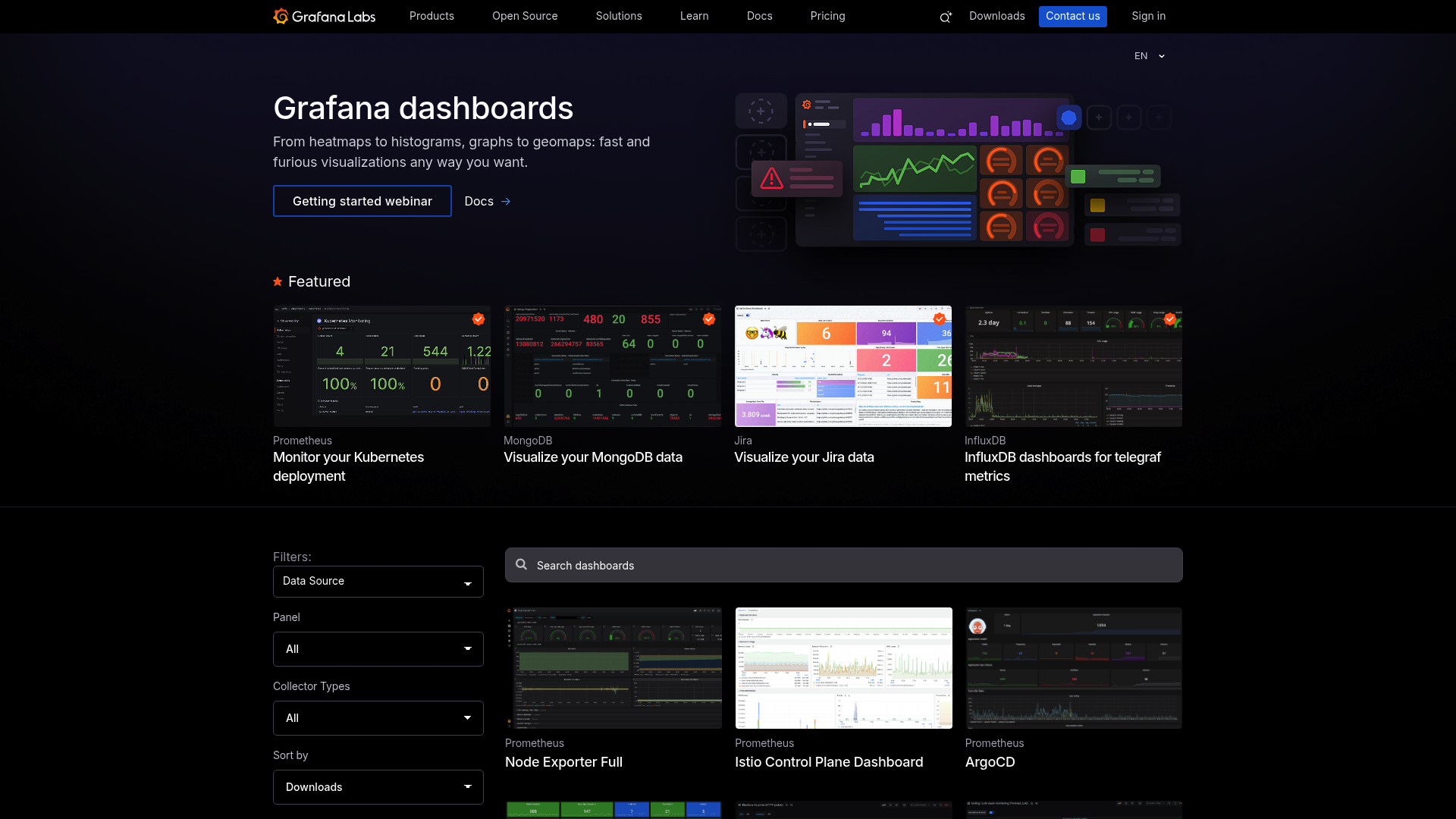Click the Contact us button
Screen dimensions: 1456x819
[x=1072, y=16]
